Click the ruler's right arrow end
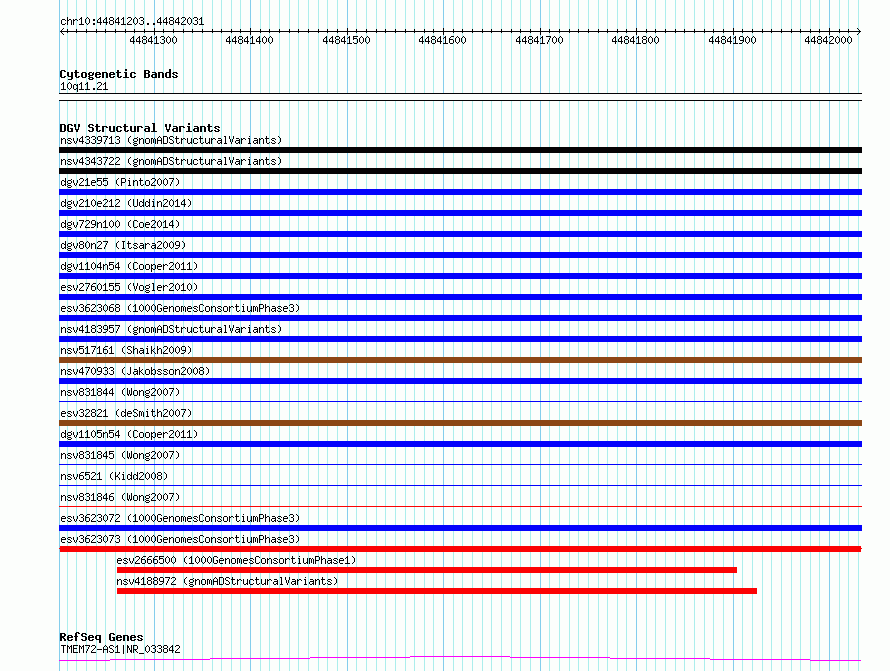Viewport: 890px width, 671px height. pos(859,32)
